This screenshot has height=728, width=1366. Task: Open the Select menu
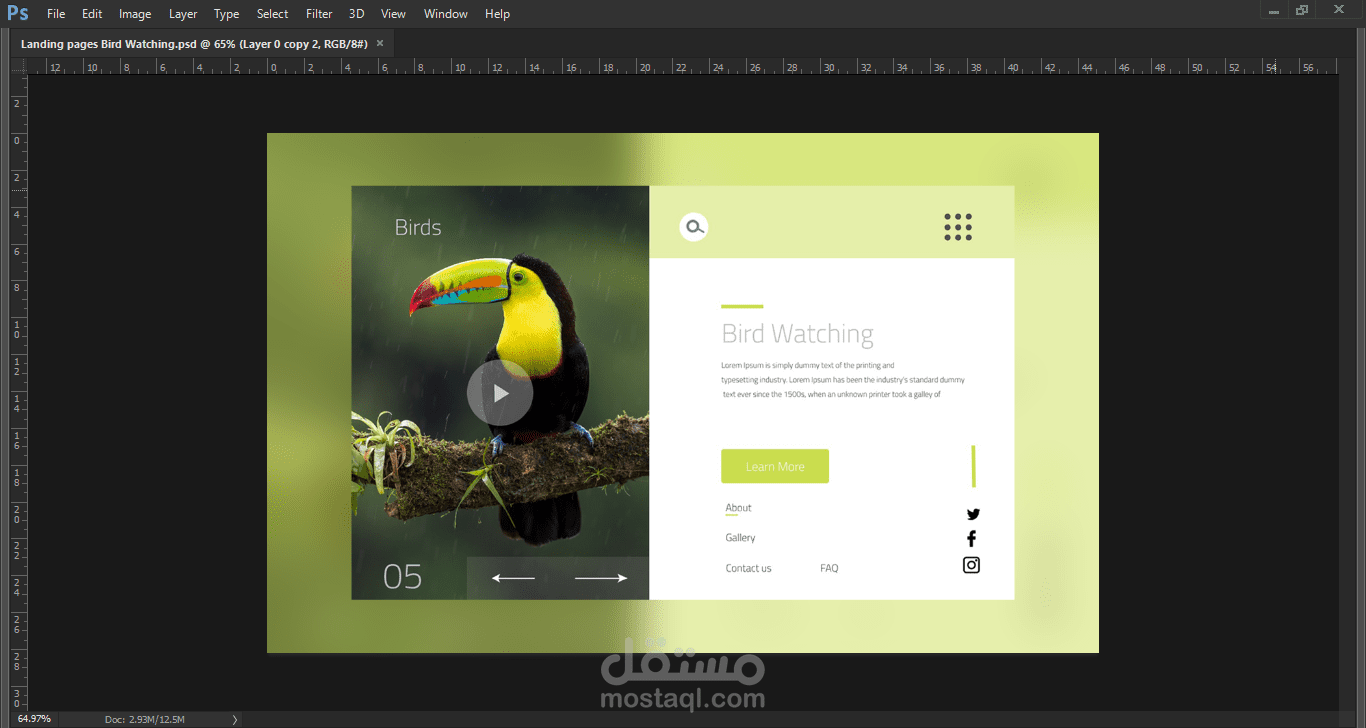(x=272, y=14)
